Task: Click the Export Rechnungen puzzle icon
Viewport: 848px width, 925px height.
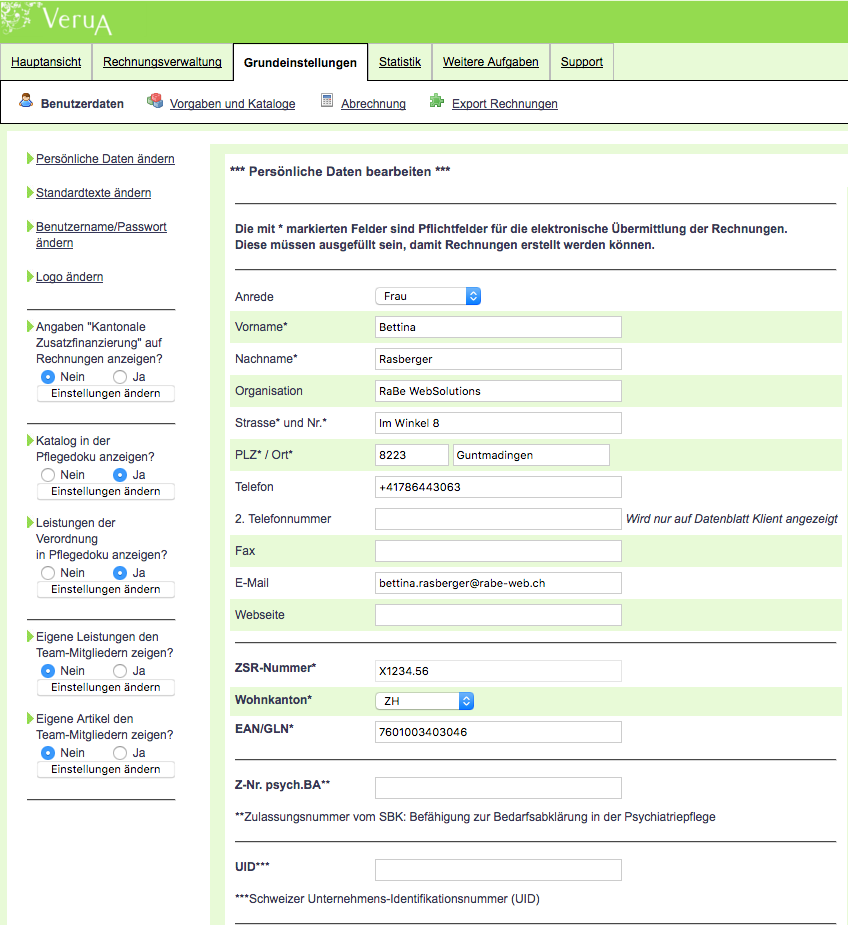Action: click(437, 101)
